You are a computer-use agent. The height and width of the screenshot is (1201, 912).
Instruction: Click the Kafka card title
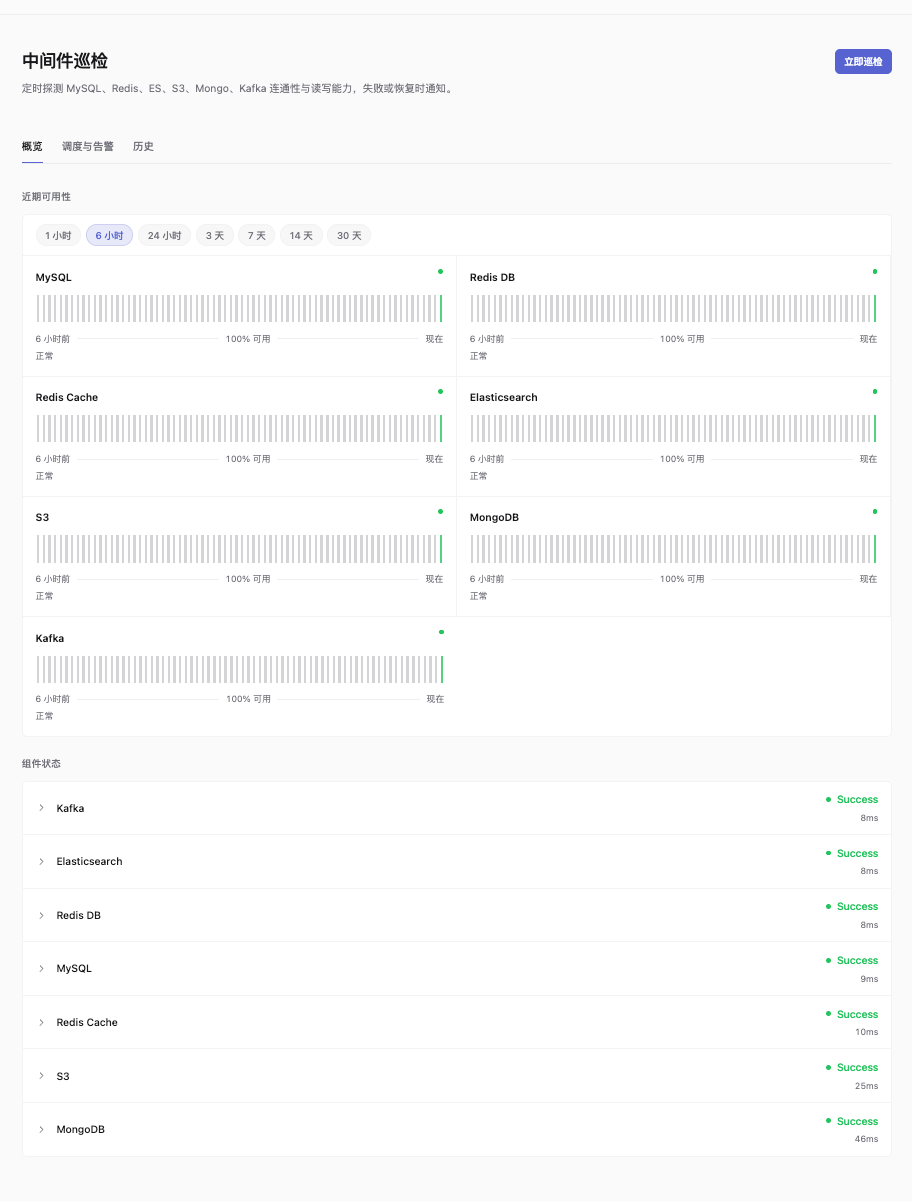coord(50,638)
